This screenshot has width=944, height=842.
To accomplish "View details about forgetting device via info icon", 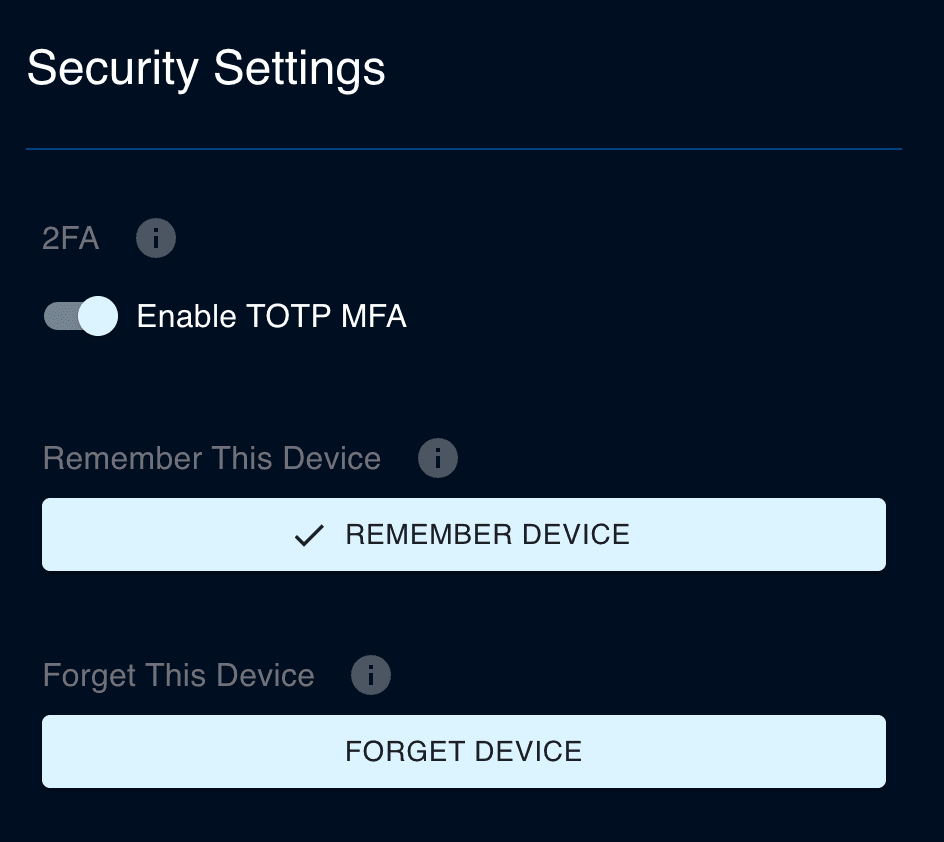I will coord(370,675).
